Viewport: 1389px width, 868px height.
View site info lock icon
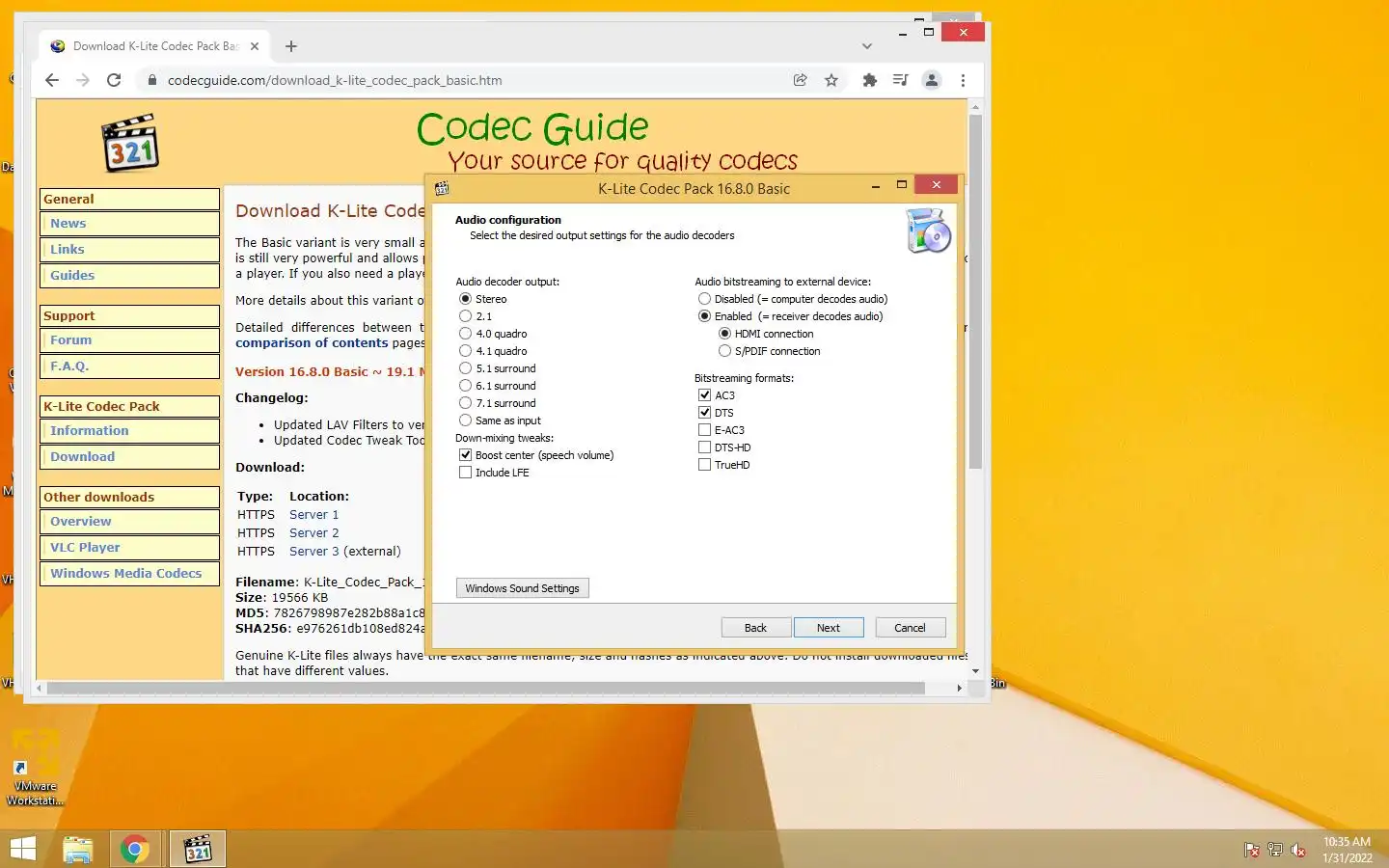(x=151, y=80)
